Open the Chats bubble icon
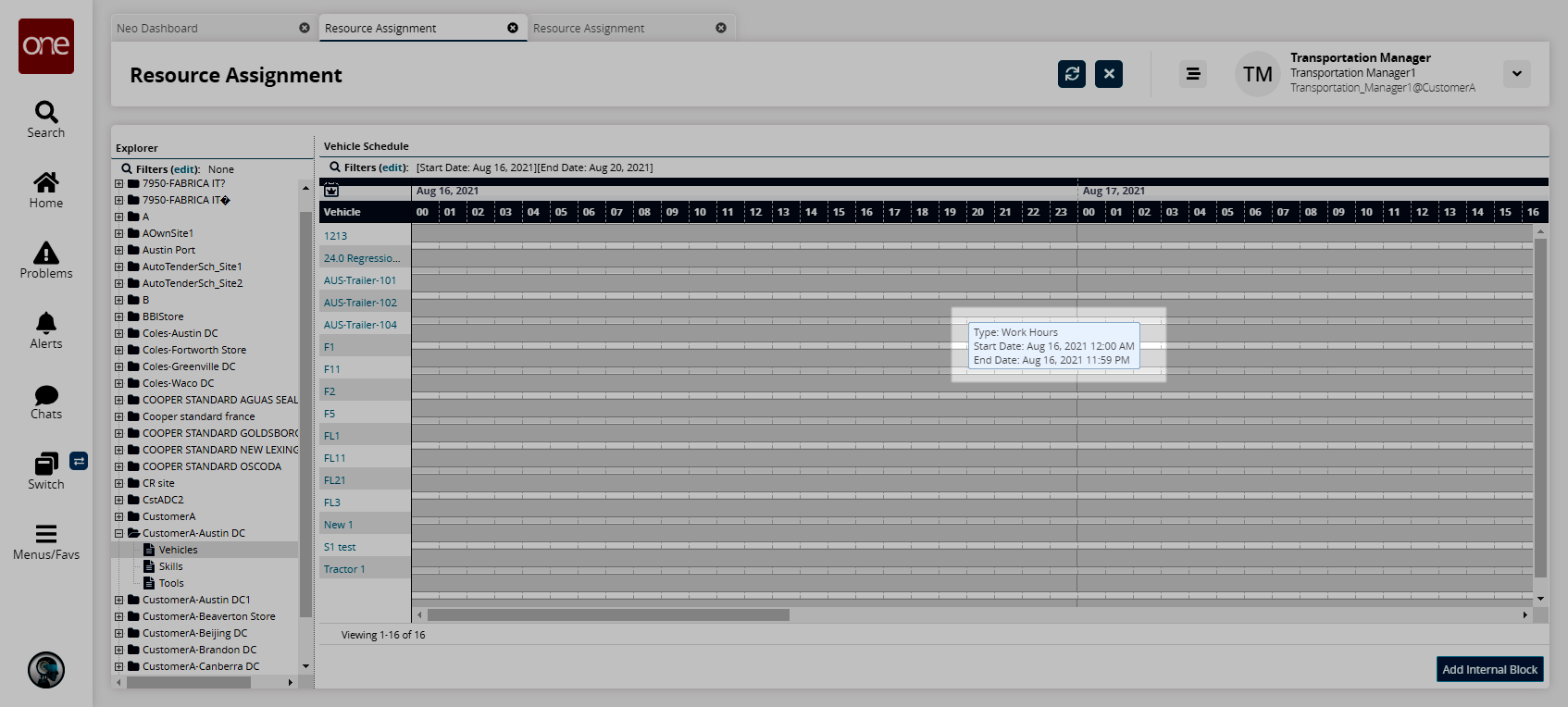 (46, 395)
